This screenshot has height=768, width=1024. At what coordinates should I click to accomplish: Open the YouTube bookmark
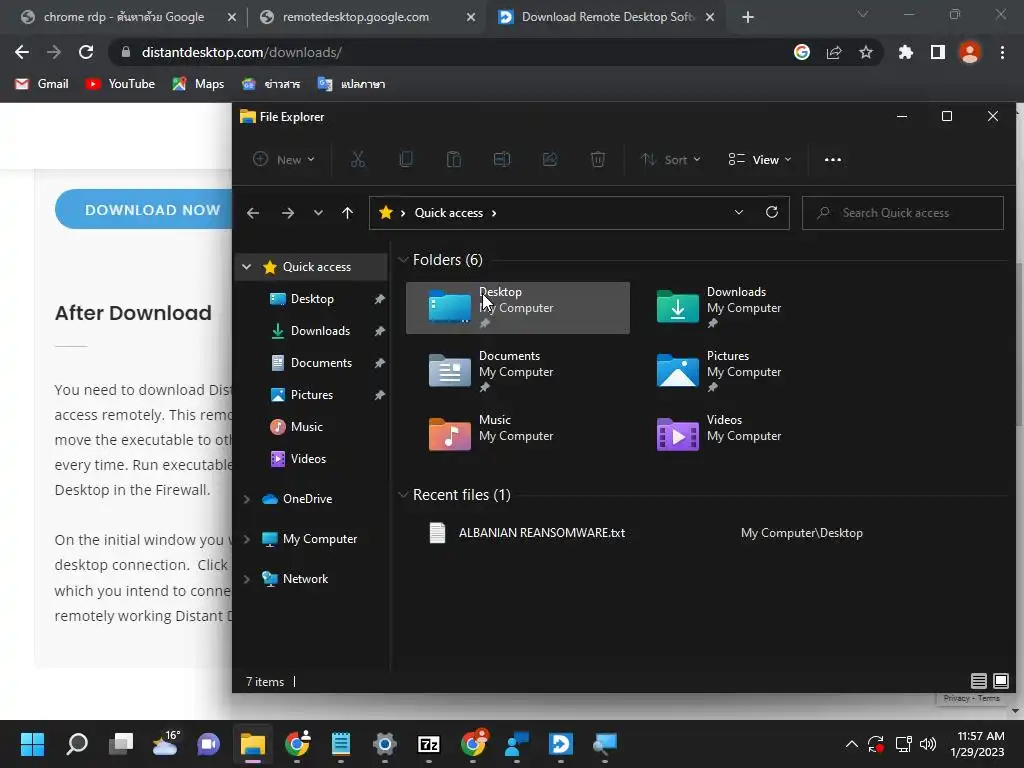120,84
